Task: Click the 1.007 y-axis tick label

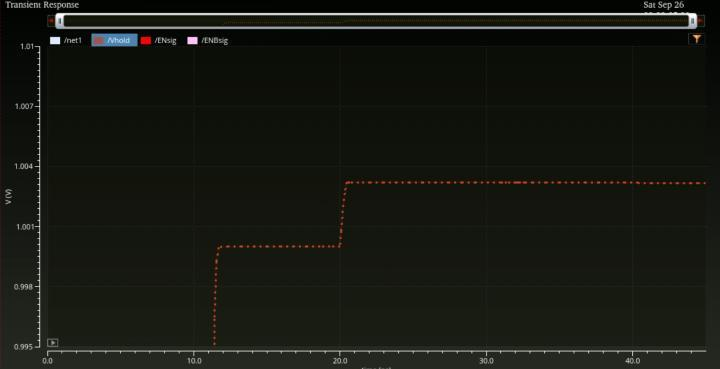Action: pyautogui.click(x=25, y=106)
